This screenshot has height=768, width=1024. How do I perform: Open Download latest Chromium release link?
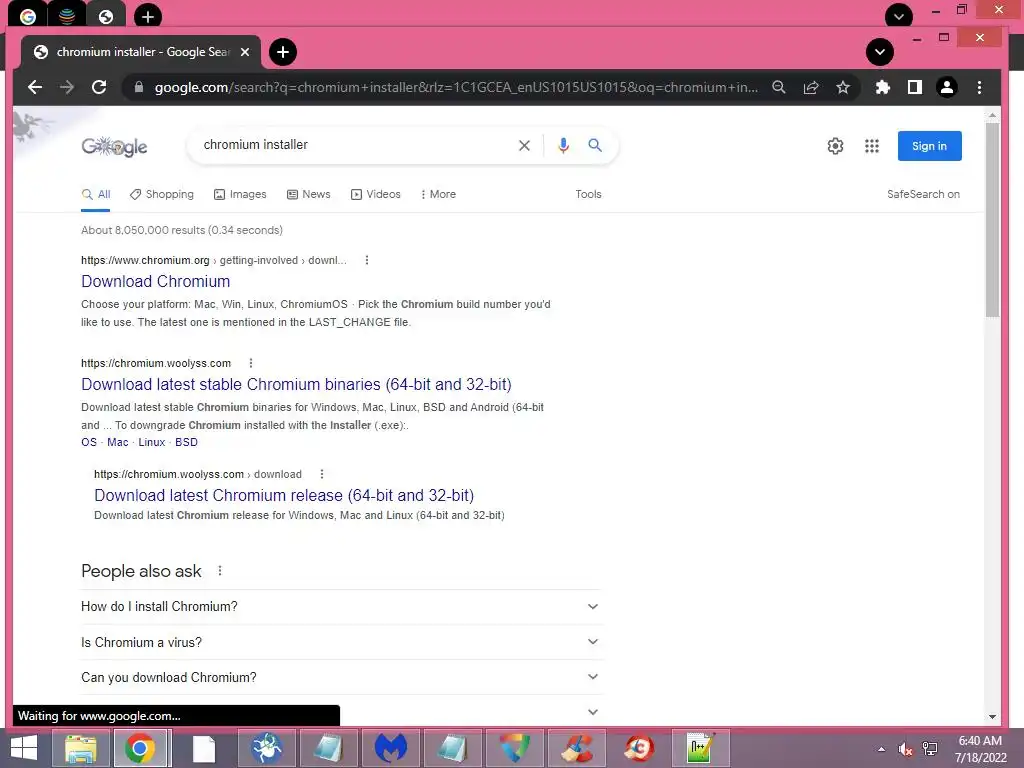[x=284, y=495]
